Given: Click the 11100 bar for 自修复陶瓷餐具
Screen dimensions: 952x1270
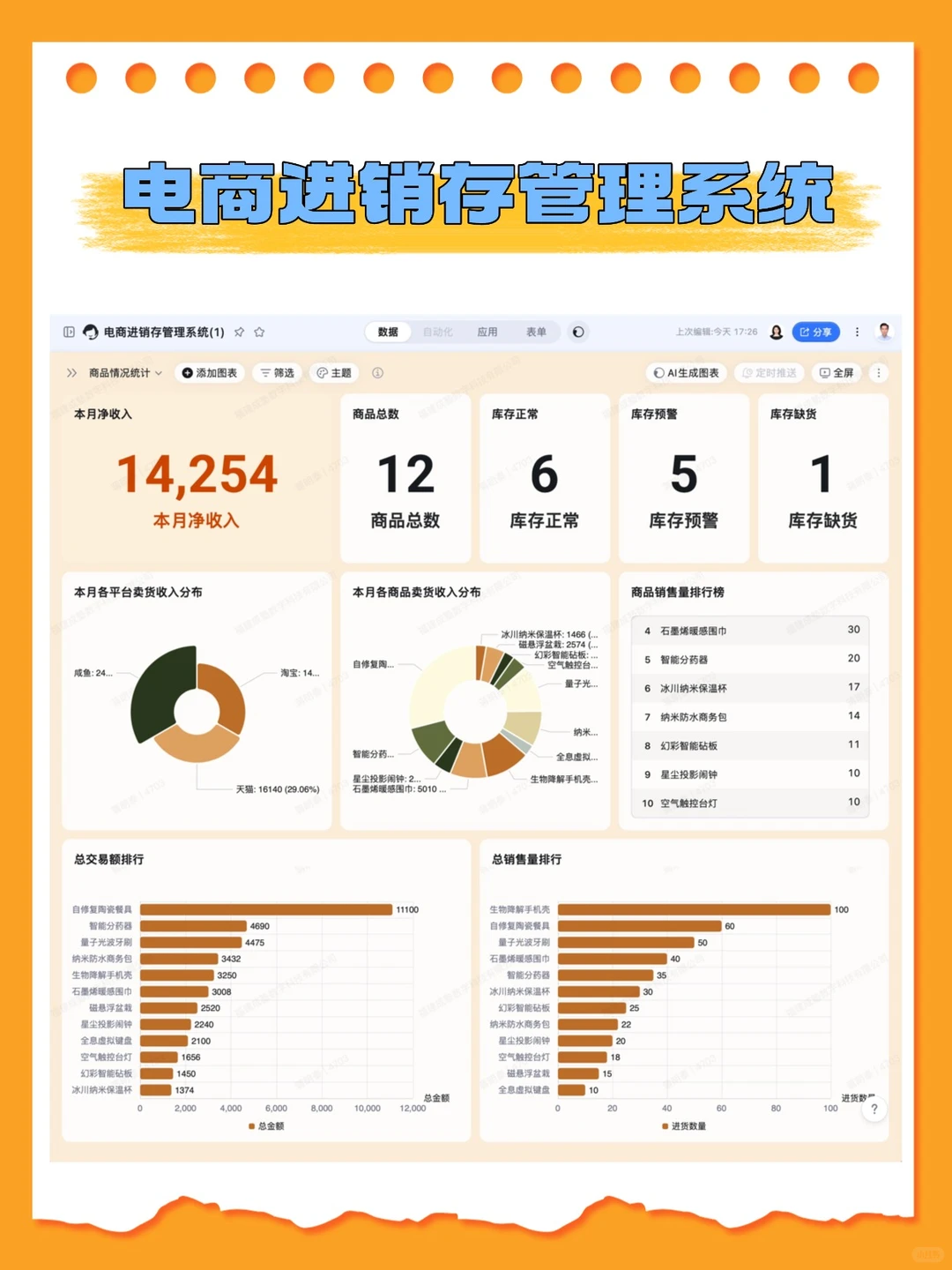Looking at the screenshot, I should point(266,909).
